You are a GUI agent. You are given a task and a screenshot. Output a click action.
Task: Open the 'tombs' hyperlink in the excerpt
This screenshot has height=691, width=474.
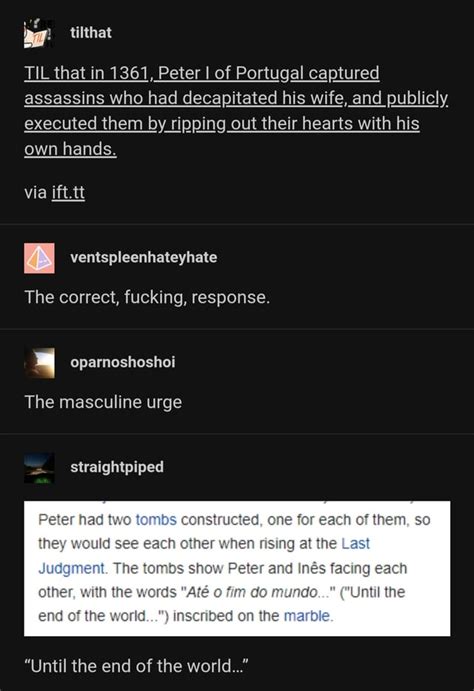tap(156, 520)
